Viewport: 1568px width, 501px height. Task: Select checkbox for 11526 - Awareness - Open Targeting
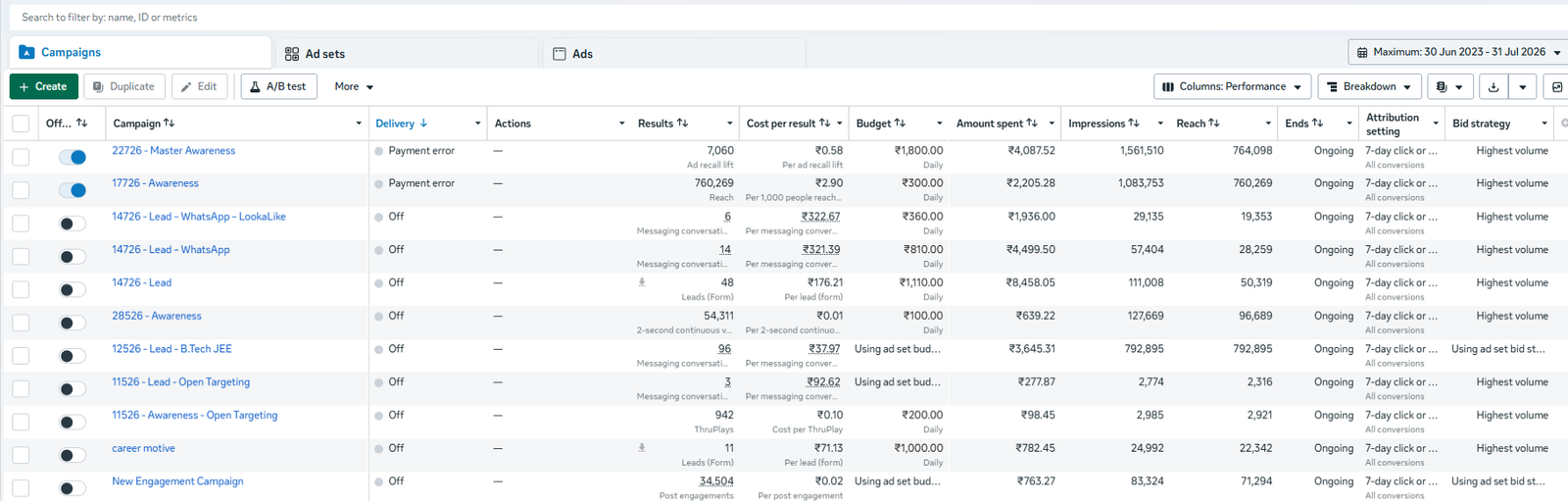(x=21, y=422)
